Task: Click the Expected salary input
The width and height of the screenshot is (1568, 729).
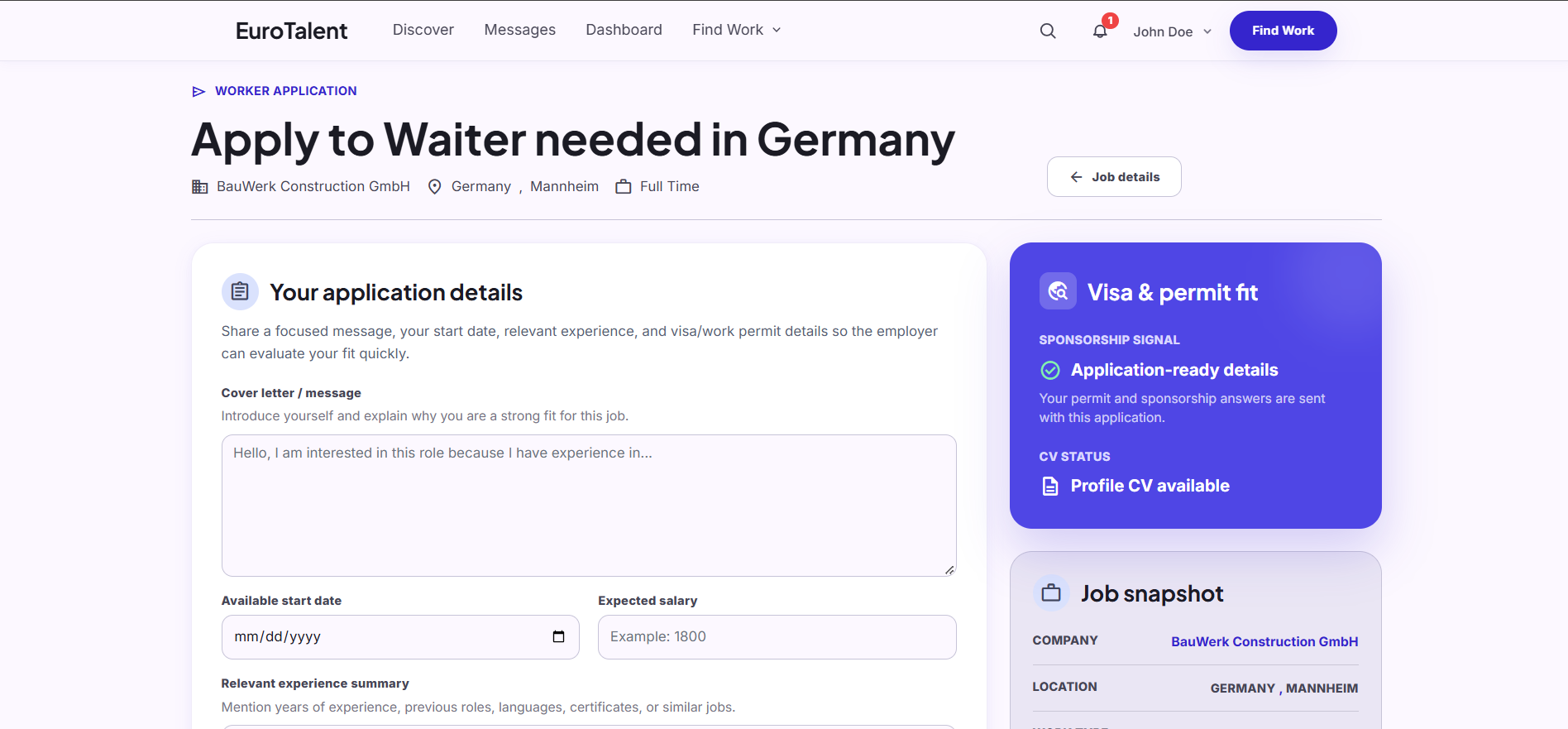Action: (777, 637)
